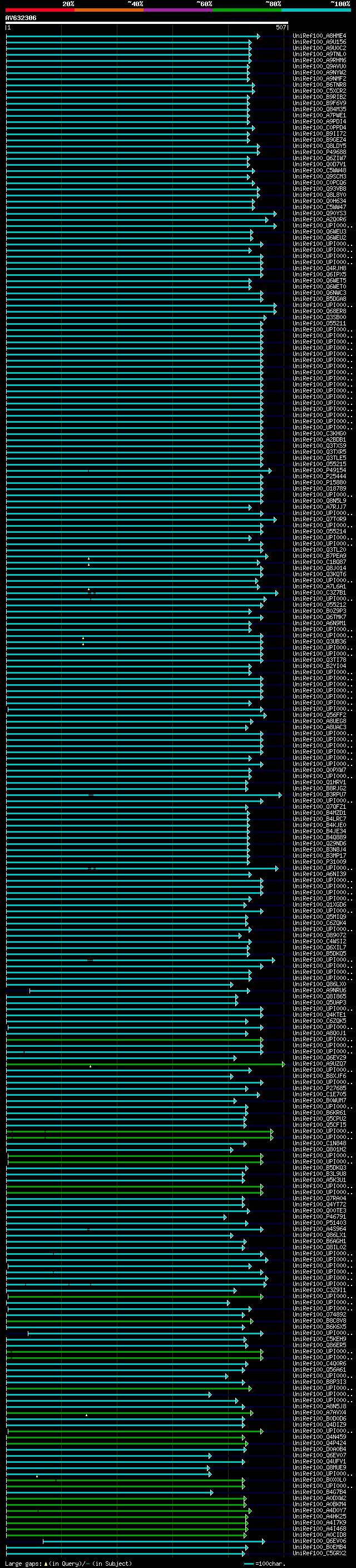Click hit UniRef100_B2YI04
The image size is (356, 1568).
click(x=319, y=666)
